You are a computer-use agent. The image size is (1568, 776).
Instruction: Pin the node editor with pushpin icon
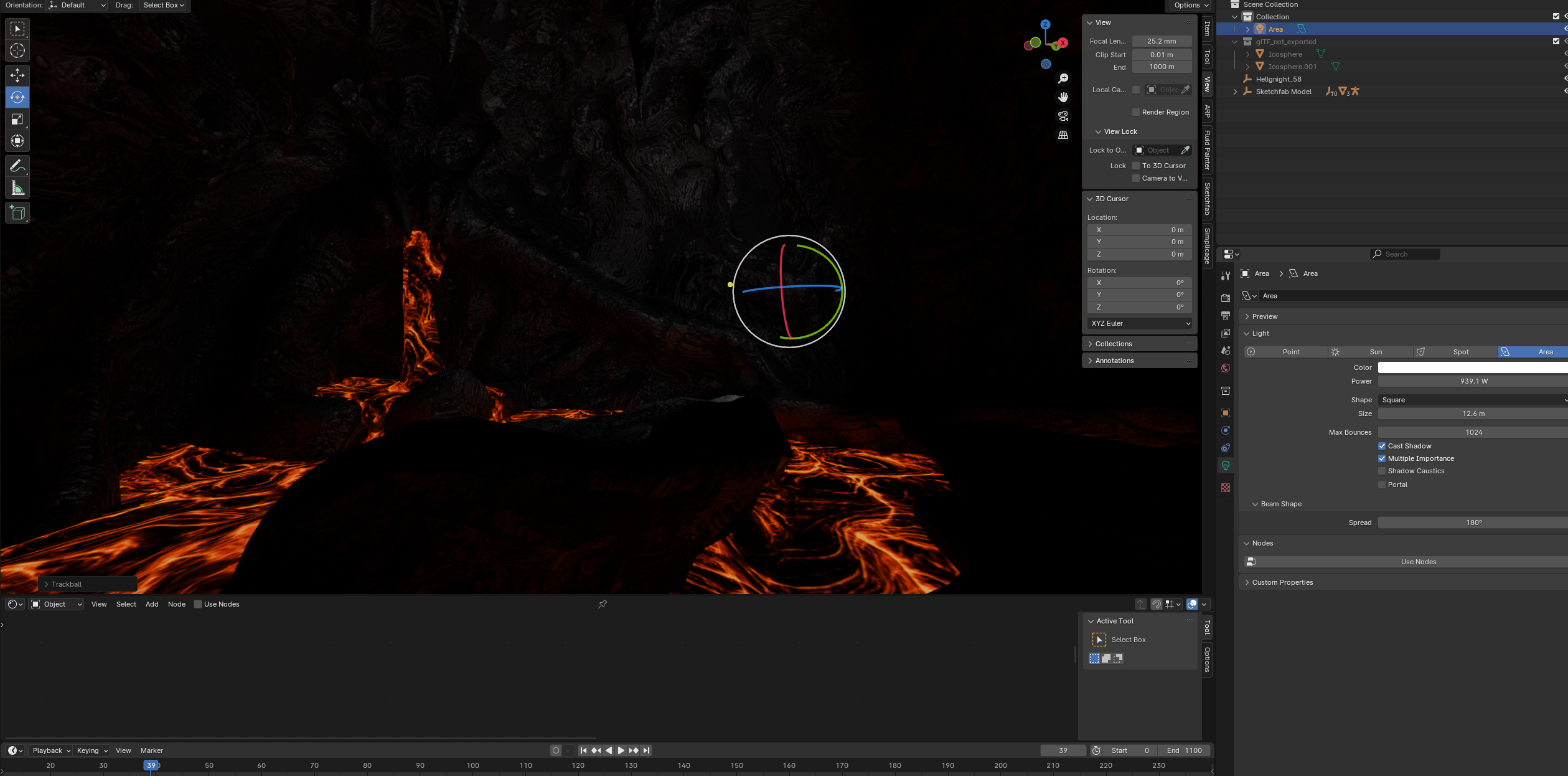603,604
